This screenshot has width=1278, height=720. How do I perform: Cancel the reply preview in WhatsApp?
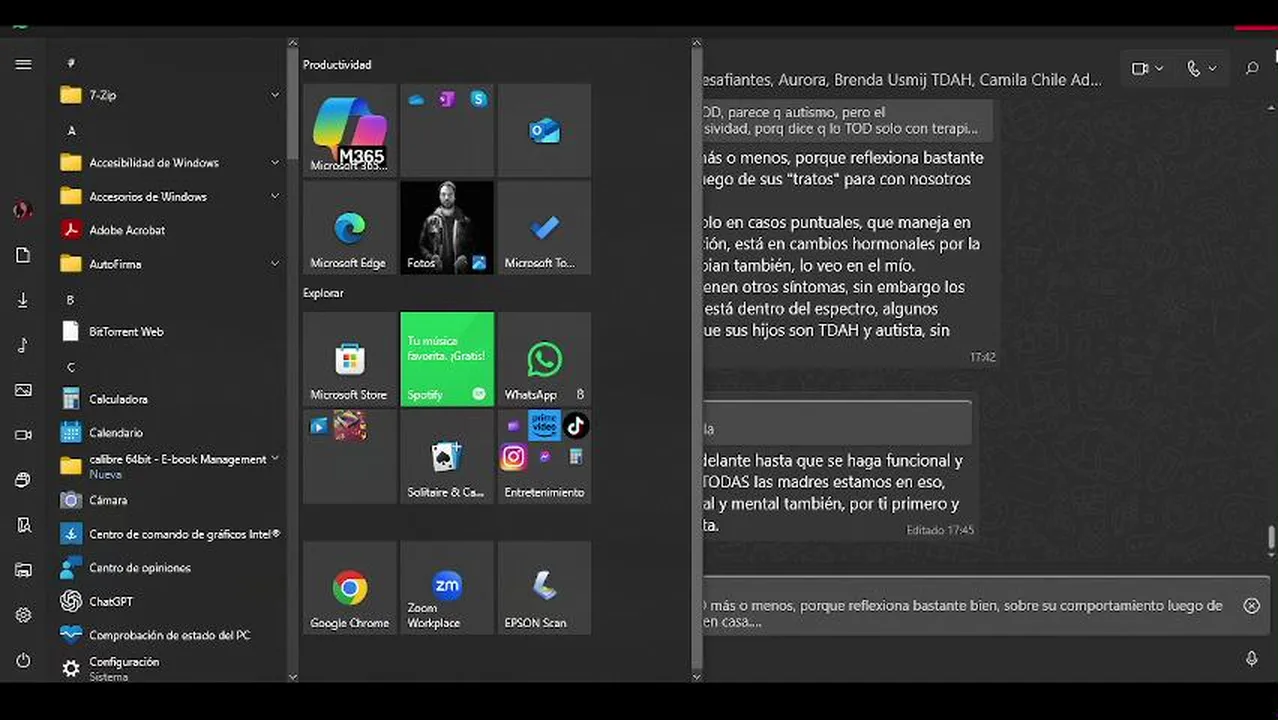[1251, 606]
